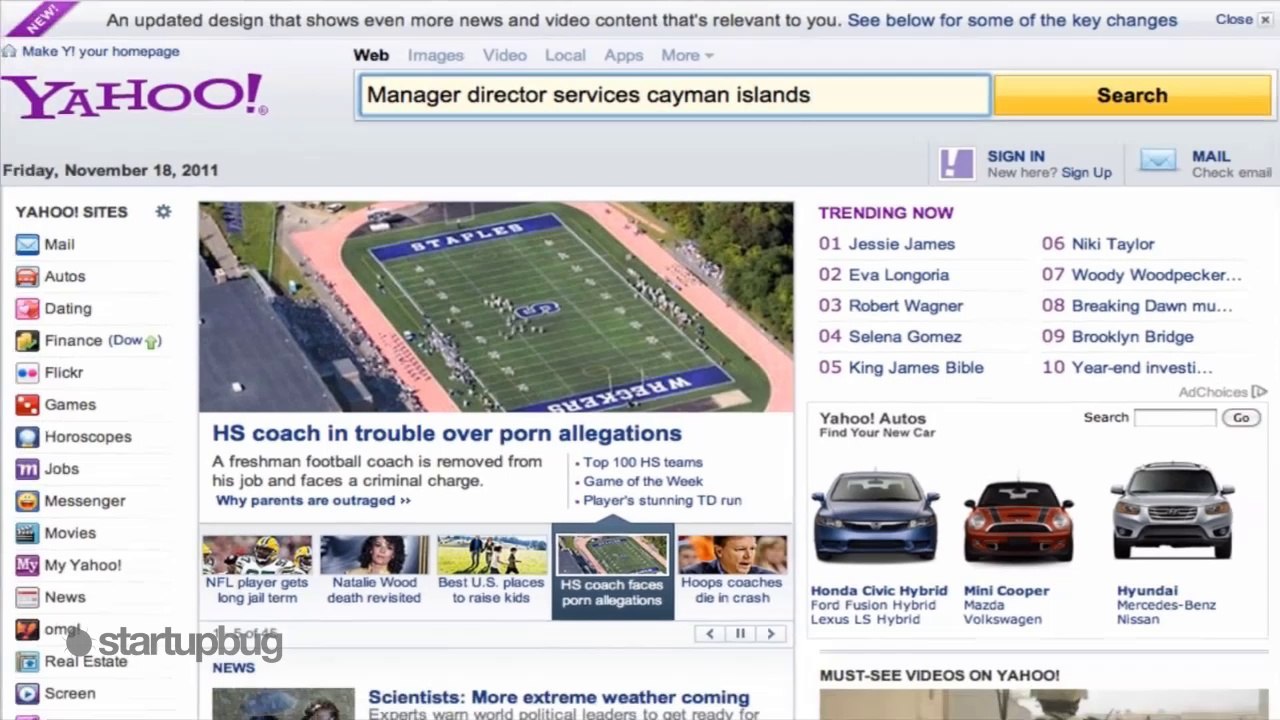The height and width of the screenshot is (720, 1280).
Task: Click the 'Top 100 HS teams' link
Action: 643,462
